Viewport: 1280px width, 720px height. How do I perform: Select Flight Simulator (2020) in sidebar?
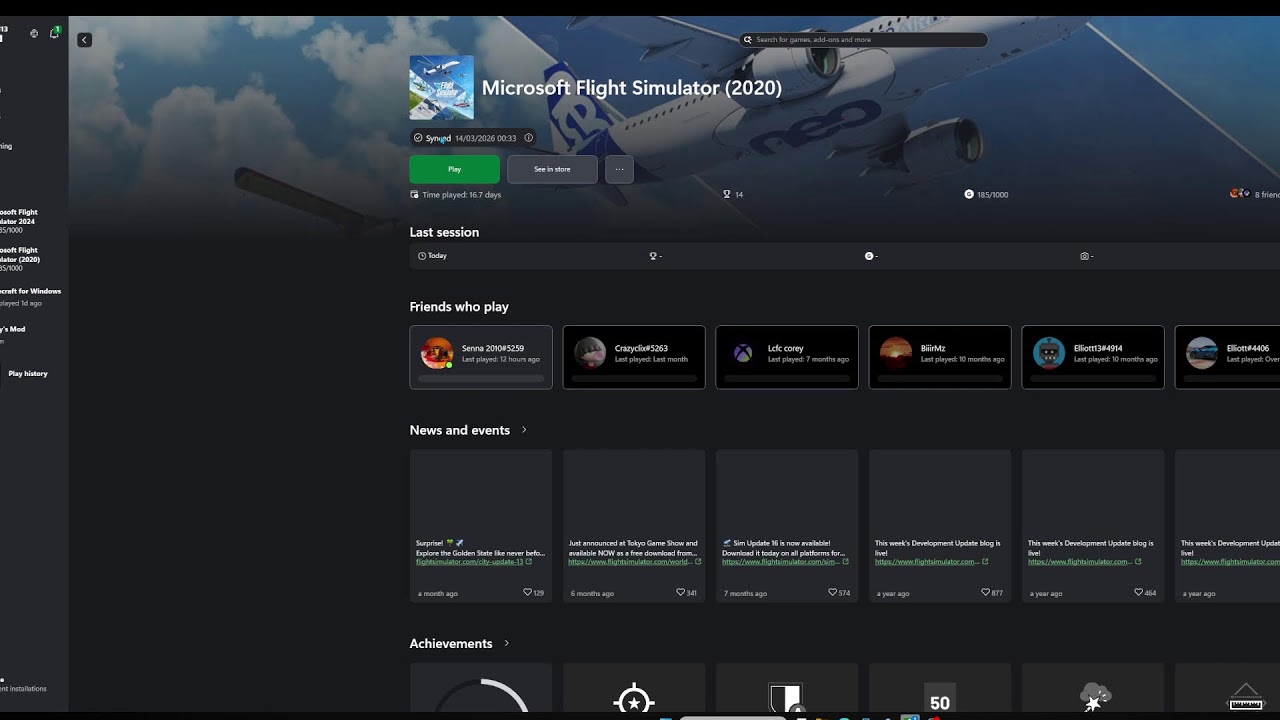[x=20, y=259]
